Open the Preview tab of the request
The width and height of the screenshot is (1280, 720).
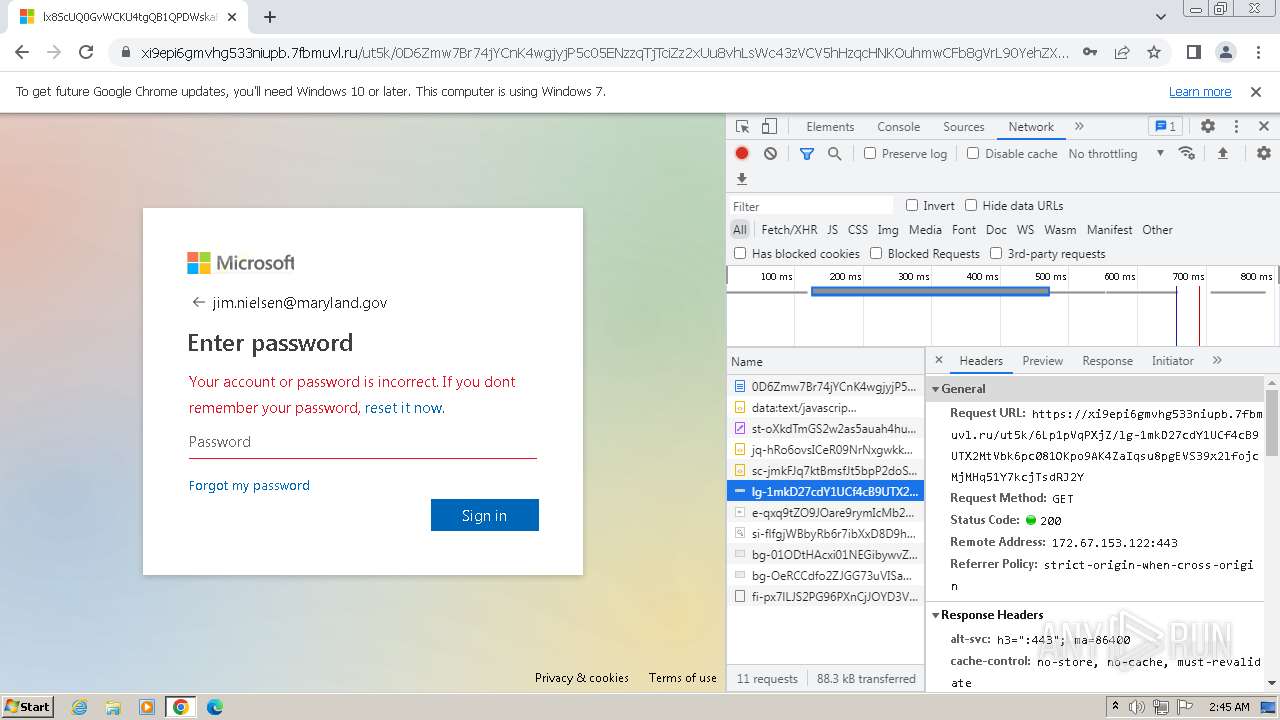1042,360
